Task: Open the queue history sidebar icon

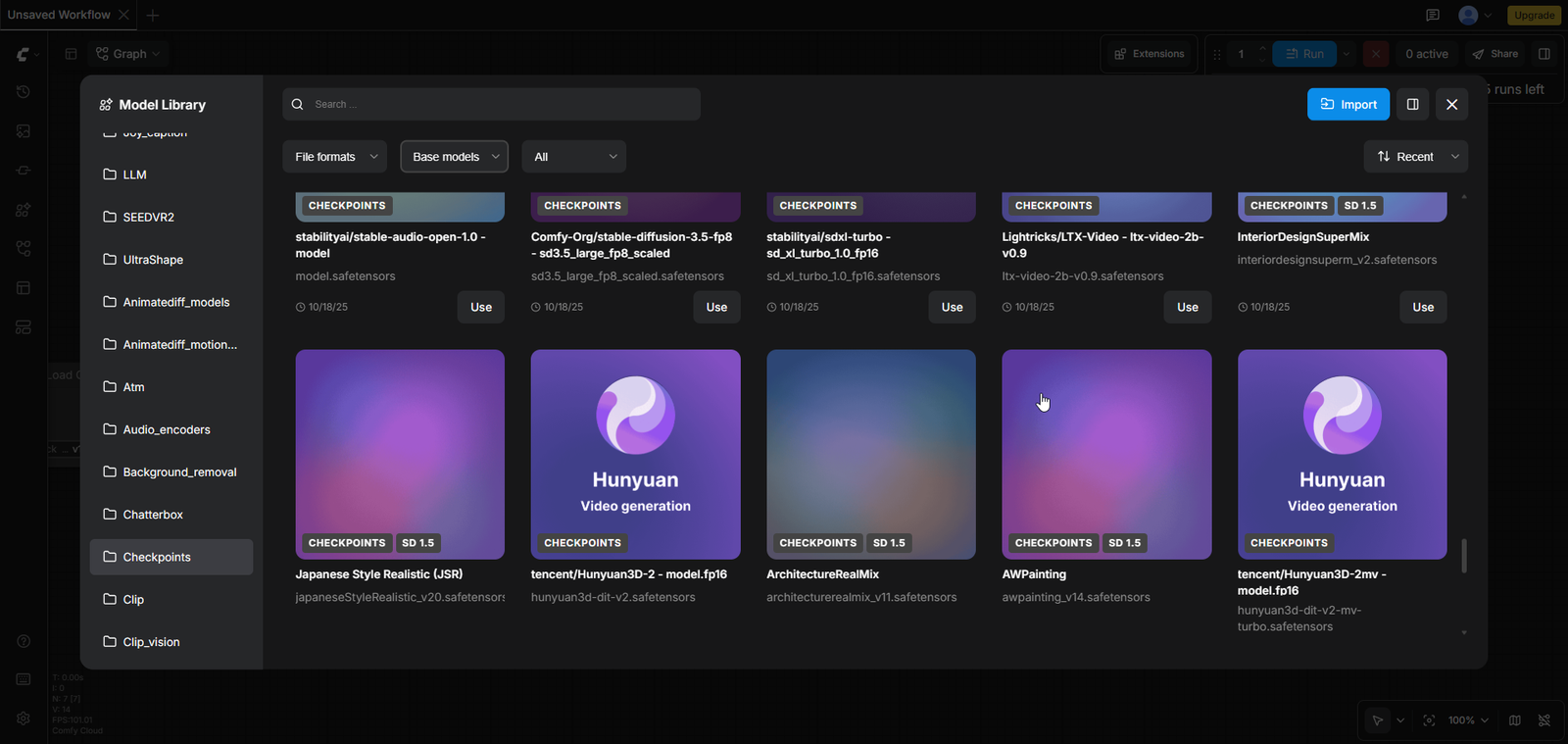Action: [x=24, y=92]
